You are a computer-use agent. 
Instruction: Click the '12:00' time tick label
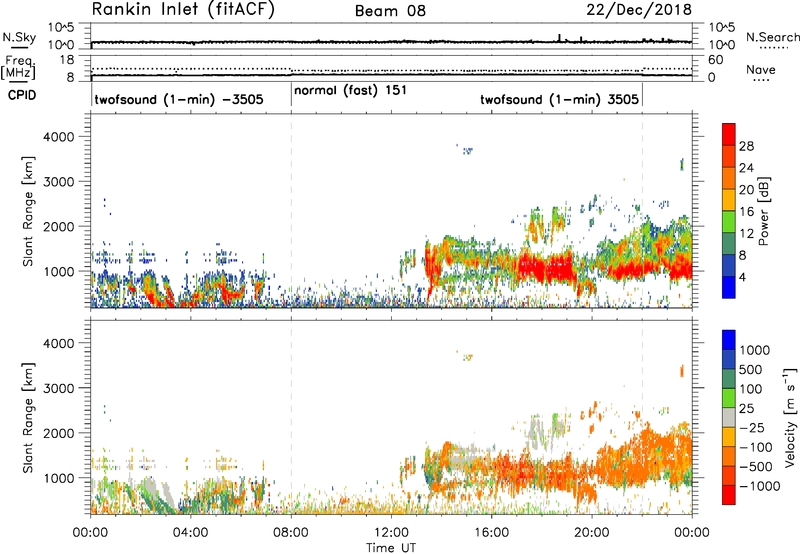coord(391,533)
